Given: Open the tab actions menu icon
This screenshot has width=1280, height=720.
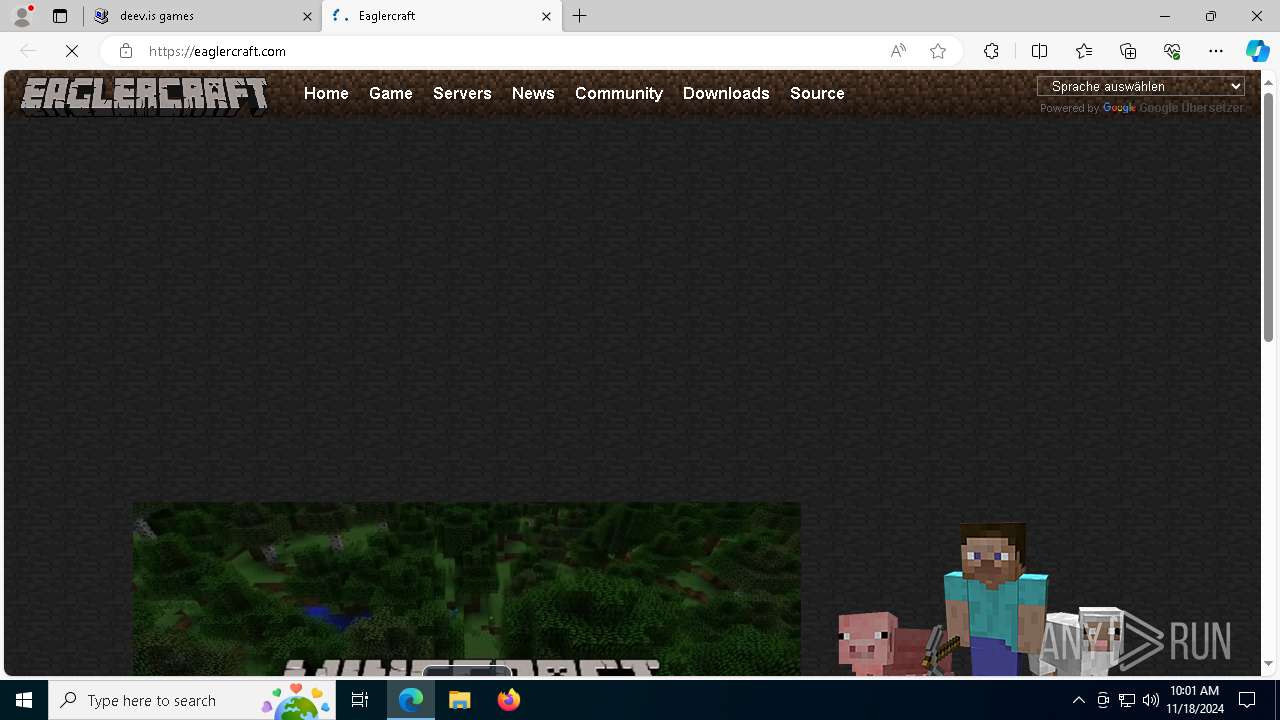Looking at the screenshot, I should 60,16.
